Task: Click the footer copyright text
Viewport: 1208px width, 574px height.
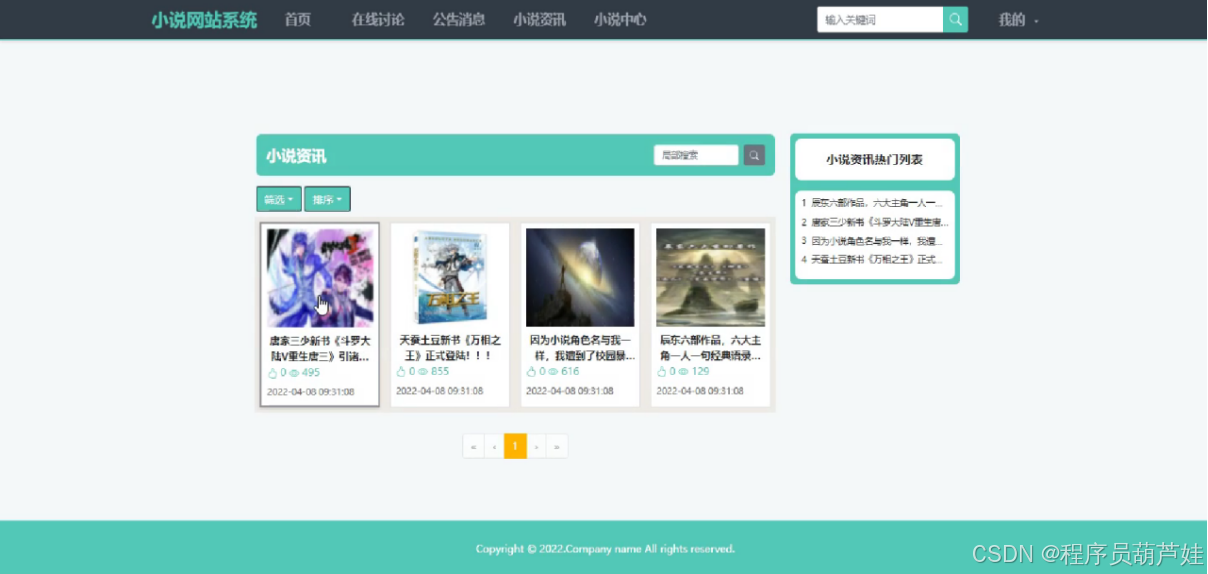Action: [605, 549]
